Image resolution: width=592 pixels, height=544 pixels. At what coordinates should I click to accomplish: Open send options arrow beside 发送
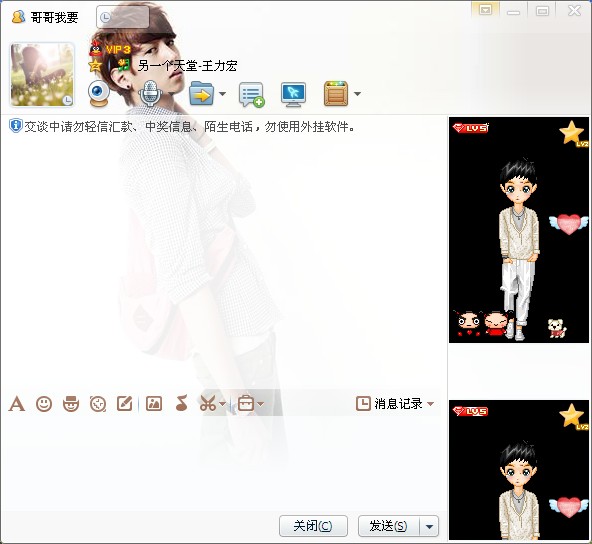[x=429, y=526]
